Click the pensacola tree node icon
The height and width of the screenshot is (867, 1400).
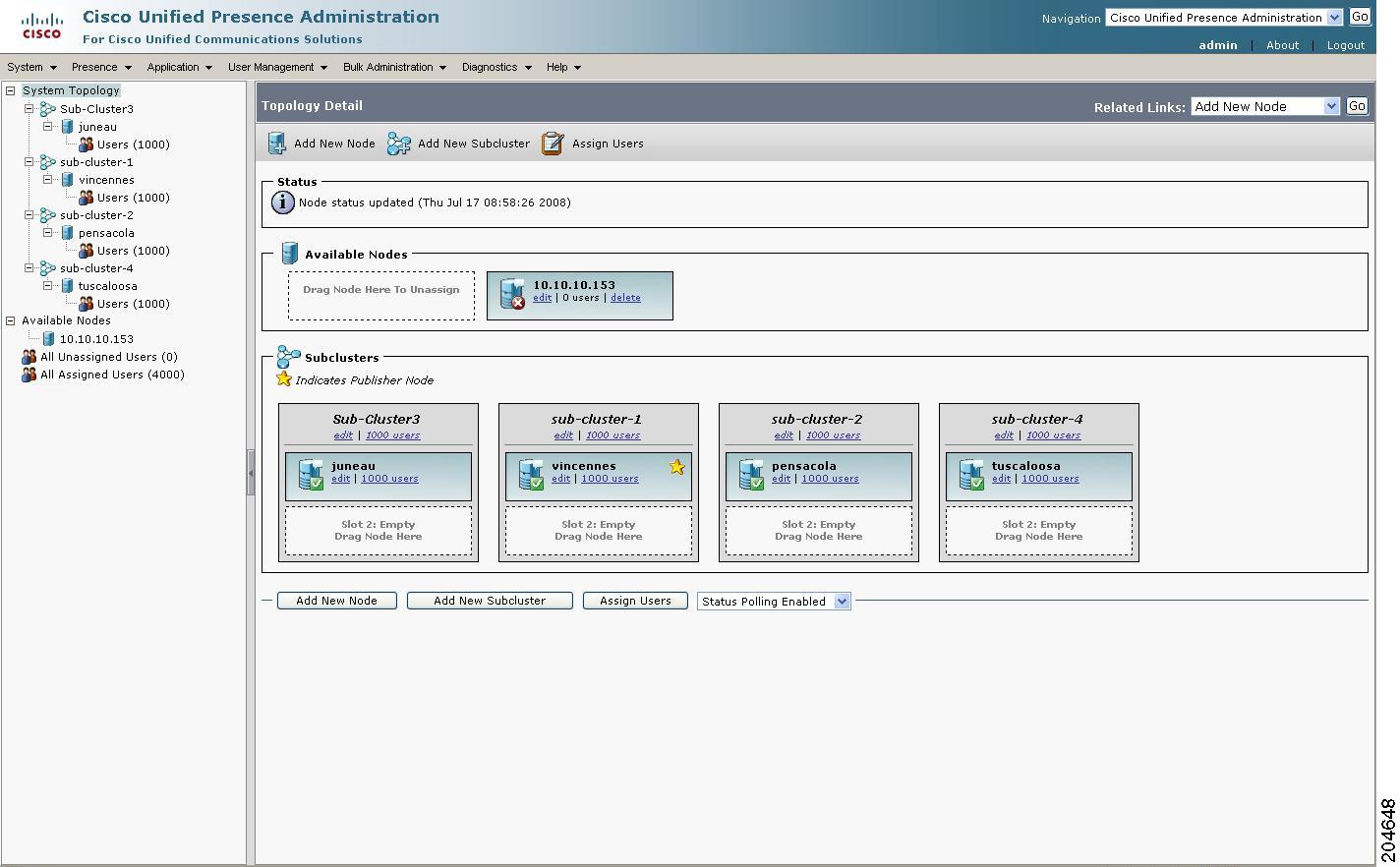[x=67, y=233]
